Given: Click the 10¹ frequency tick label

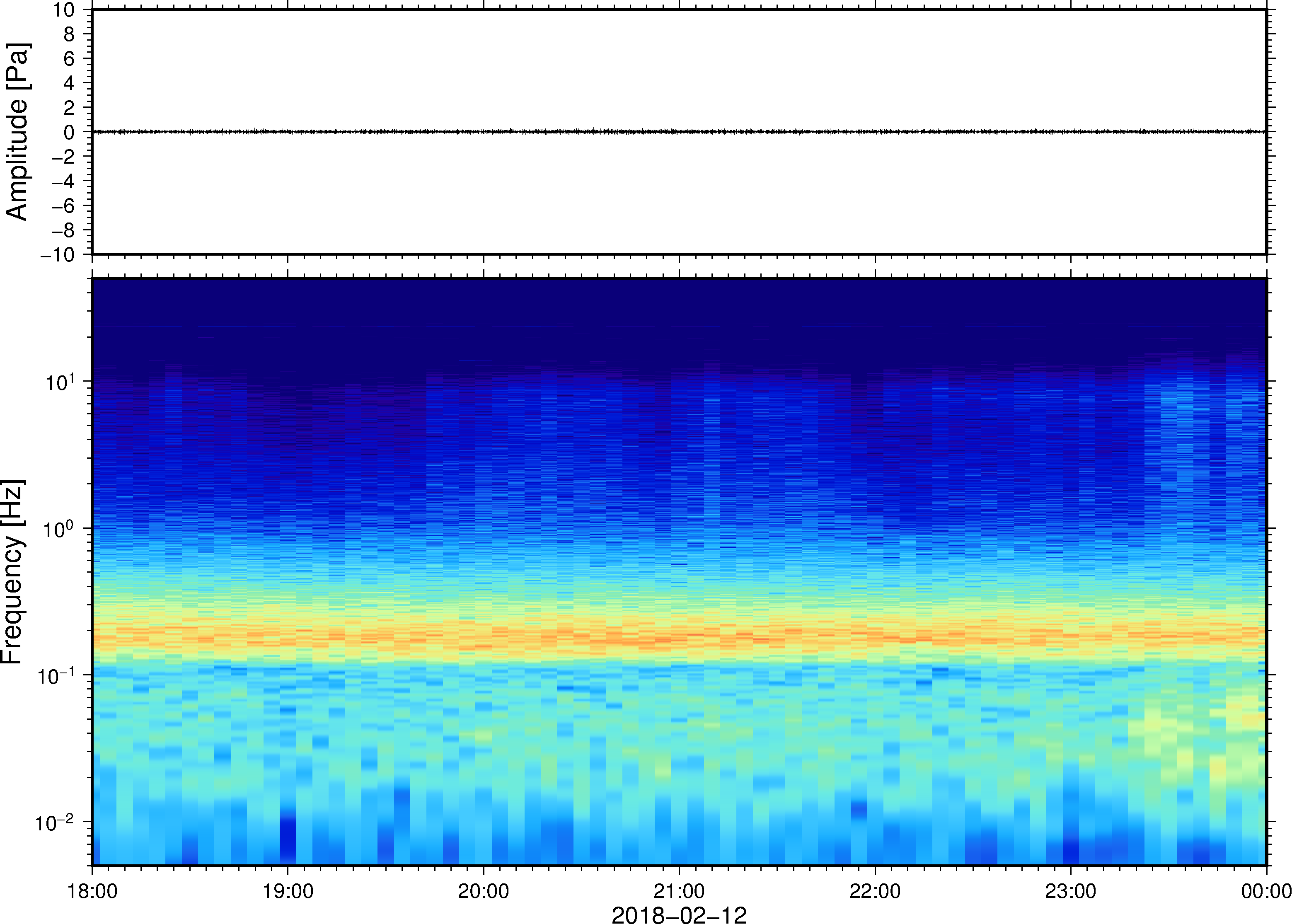Looking at the screenshot, I should click(x=60, y=381).
